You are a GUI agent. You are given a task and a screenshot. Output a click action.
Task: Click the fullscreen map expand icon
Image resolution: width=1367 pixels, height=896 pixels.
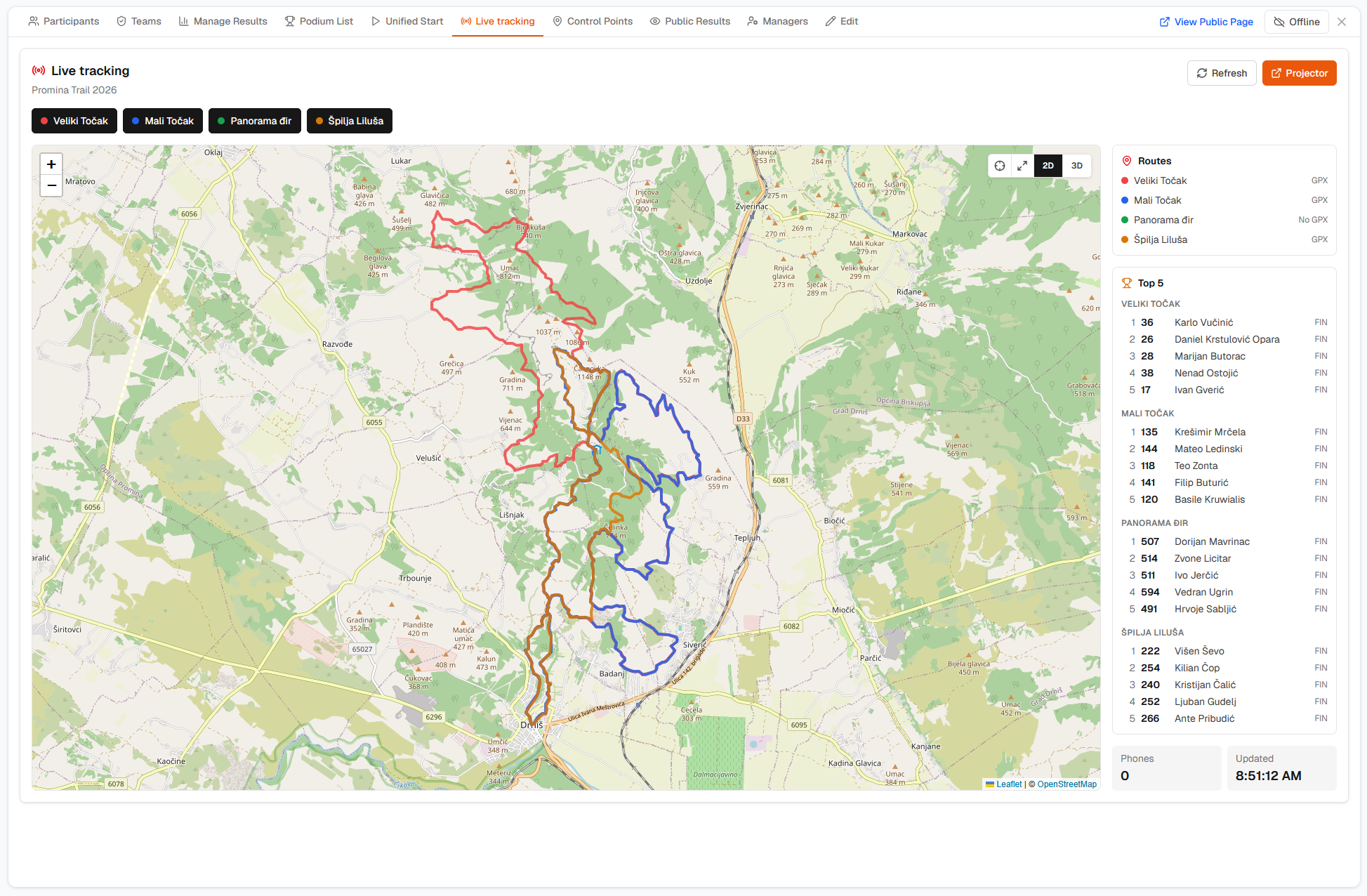point(1022,166)
